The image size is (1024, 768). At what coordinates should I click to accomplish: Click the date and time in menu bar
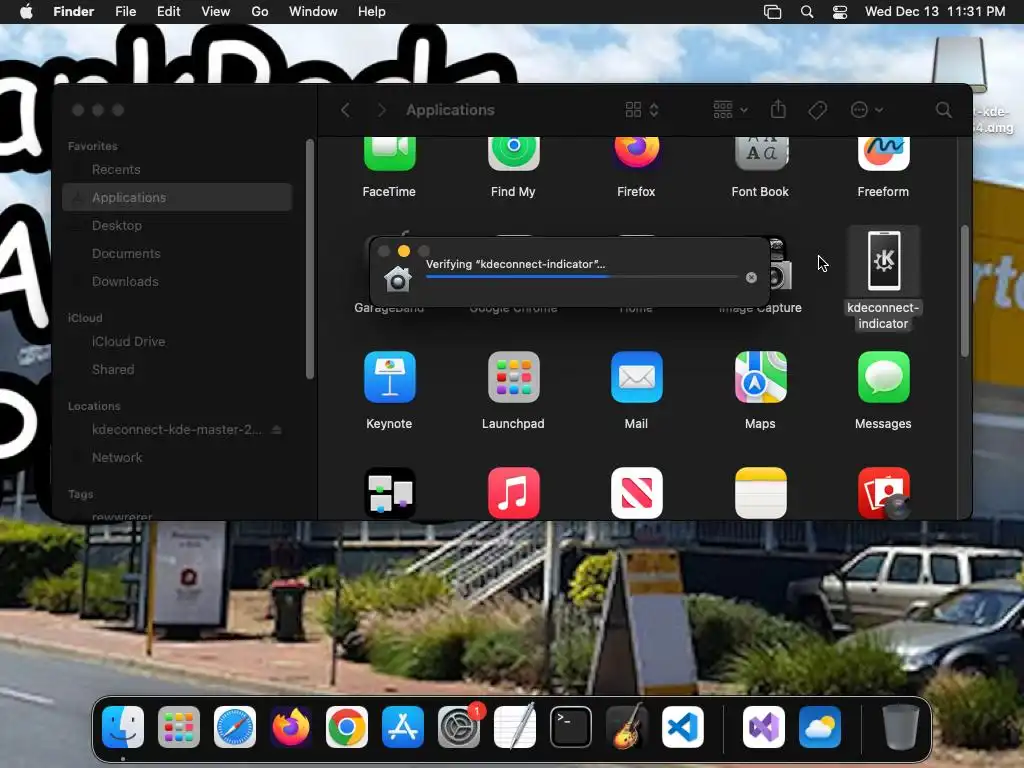[935, 12]
